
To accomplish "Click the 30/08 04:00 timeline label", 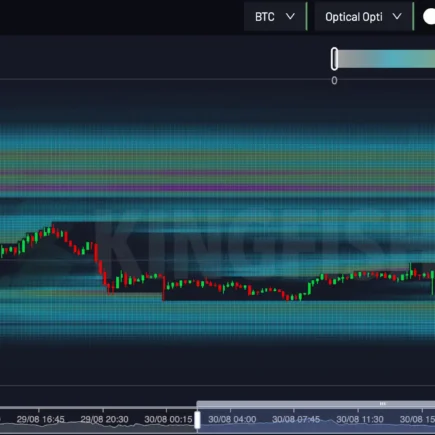I will [x=232, y=419].
